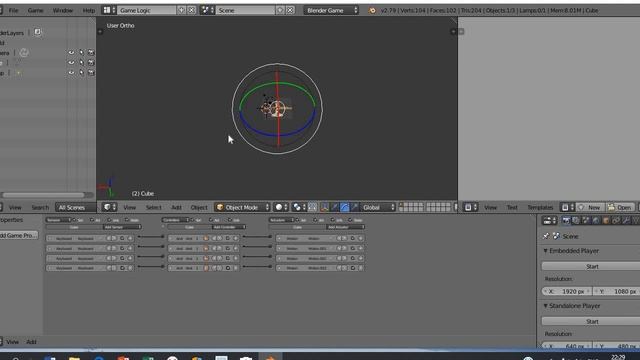Select the rotate manipulator icon
This screenshot has height=360, width=640.
coord(344,207)
